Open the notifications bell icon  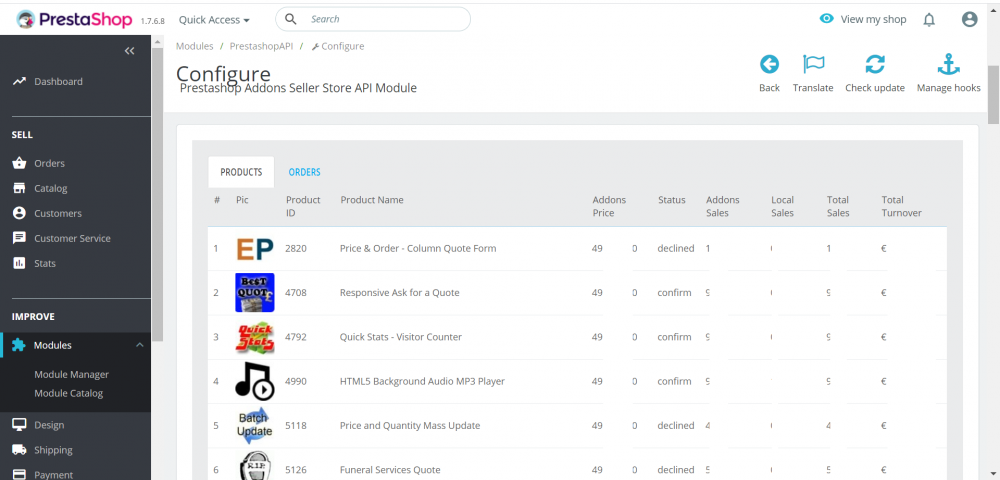[x=929, y=19]
